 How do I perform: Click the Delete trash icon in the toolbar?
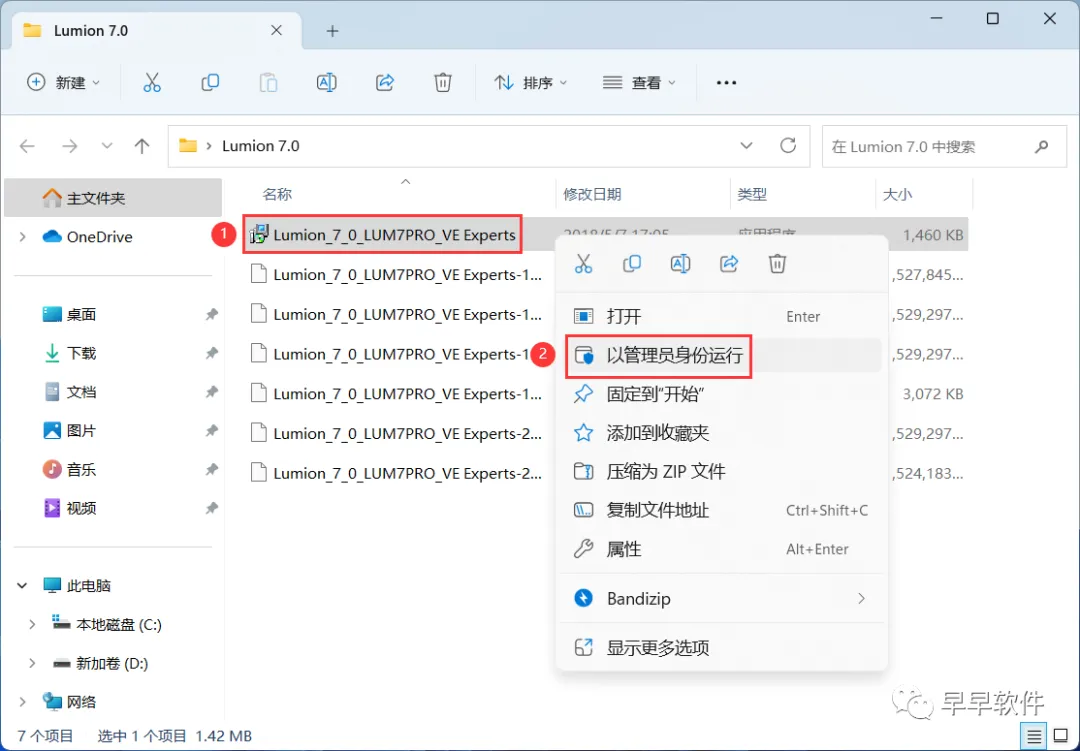point(443,83)
